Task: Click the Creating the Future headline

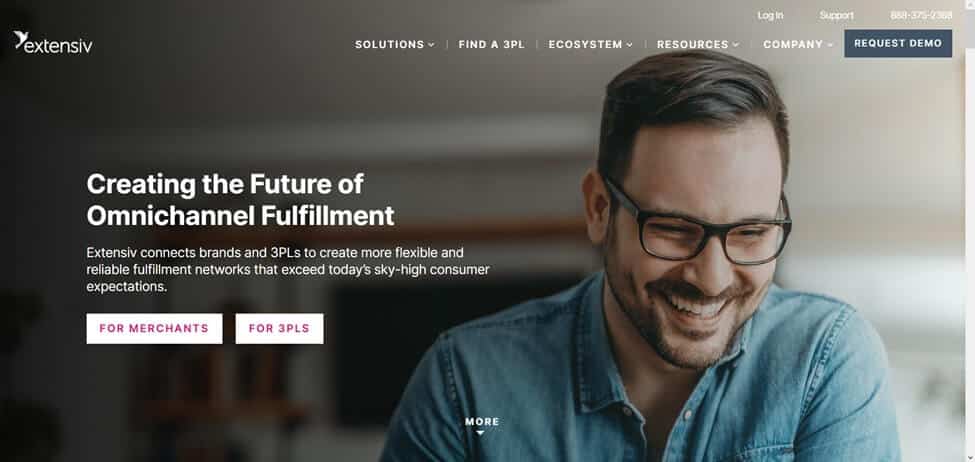Action: pos(240,200)
